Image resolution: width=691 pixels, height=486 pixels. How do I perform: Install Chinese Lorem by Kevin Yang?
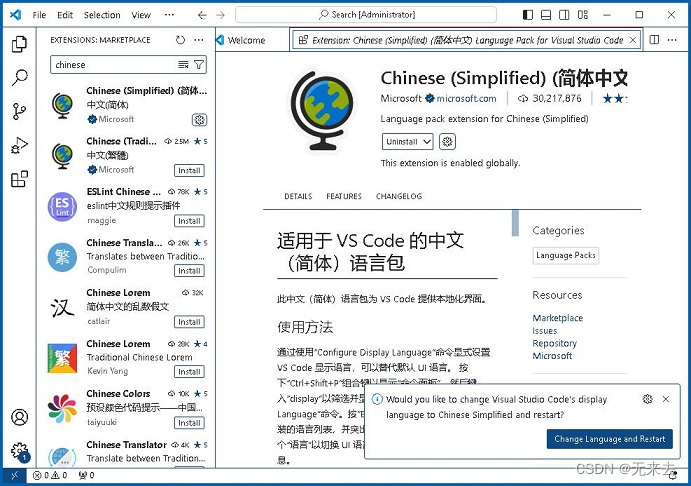point(189,372)
